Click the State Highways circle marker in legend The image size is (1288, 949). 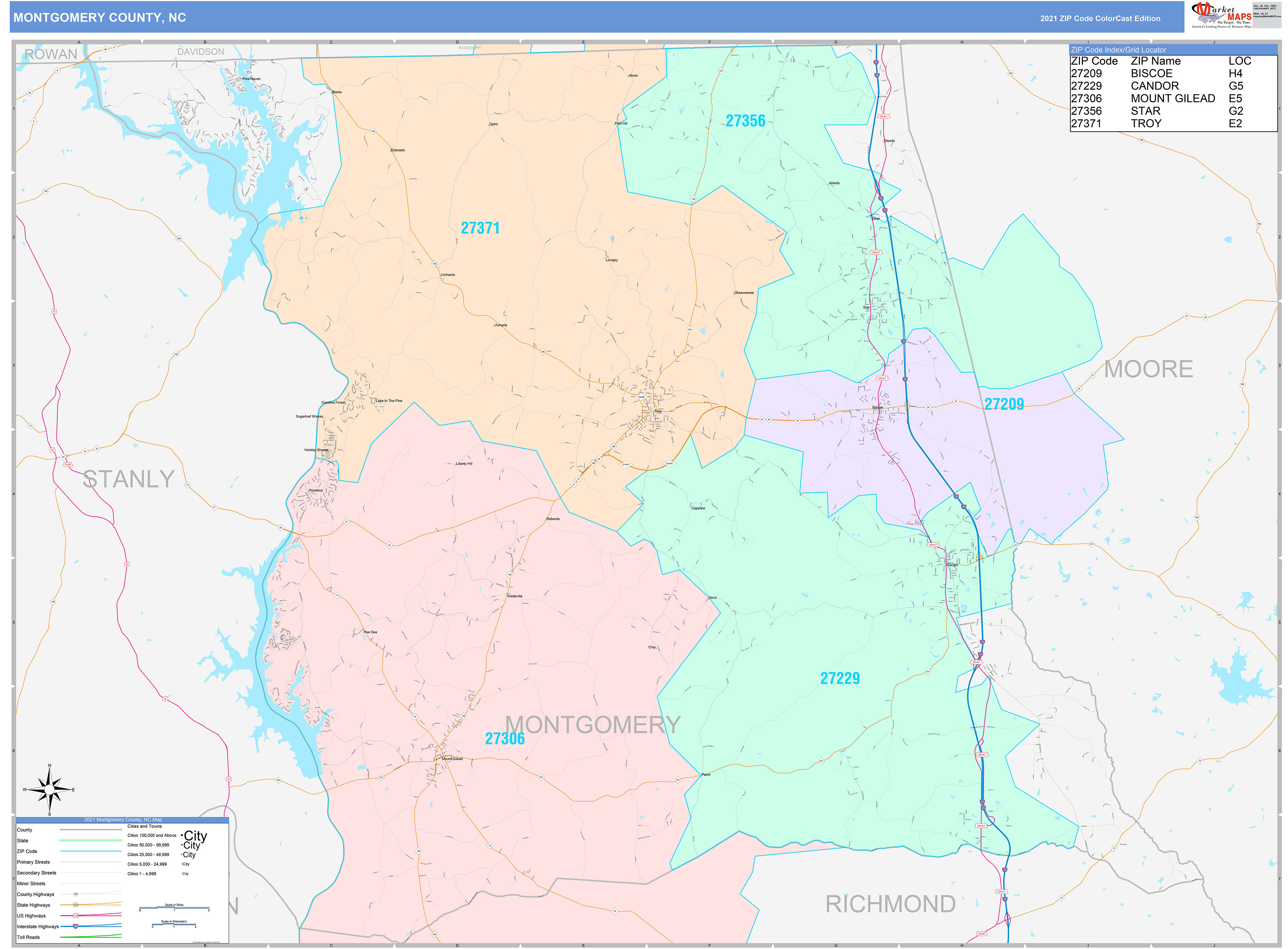coord(75,905)
